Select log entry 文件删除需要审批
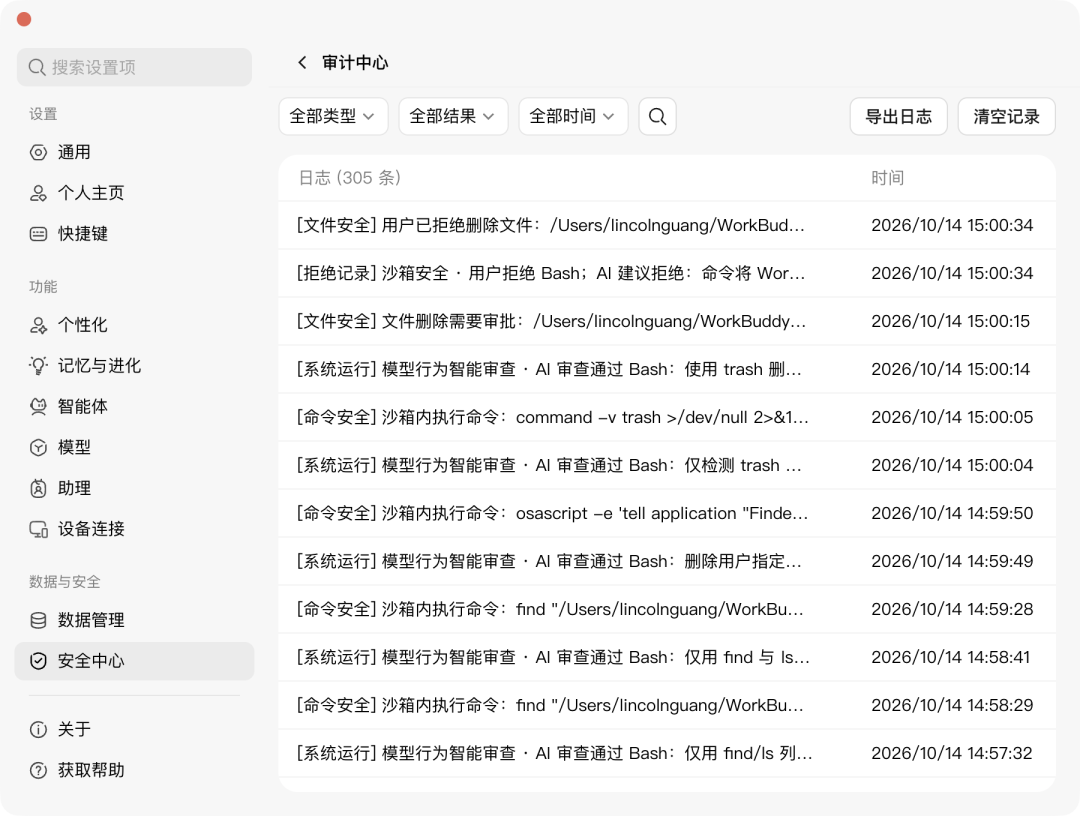 pyautogui.click(x=667, y=322)
